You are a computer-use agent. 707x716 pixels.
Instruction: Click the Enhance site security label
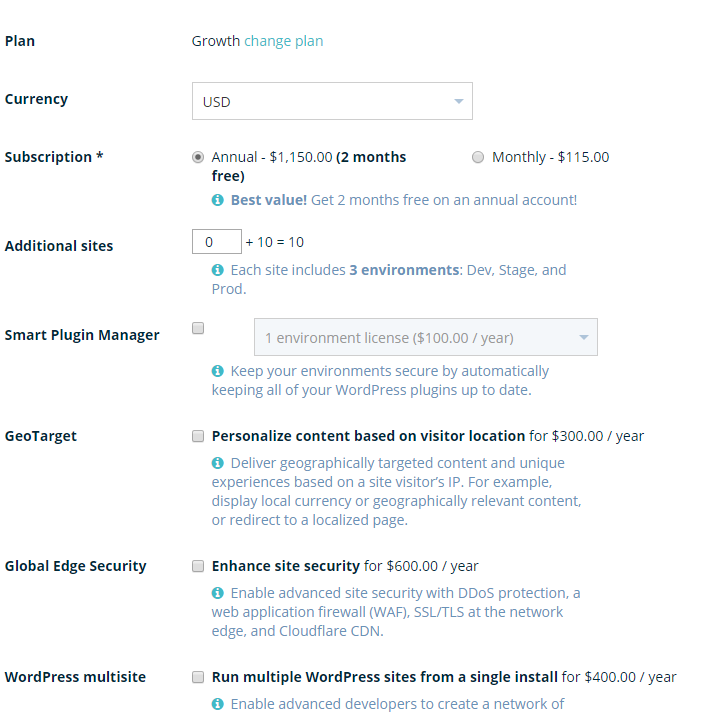pos(285,566)
